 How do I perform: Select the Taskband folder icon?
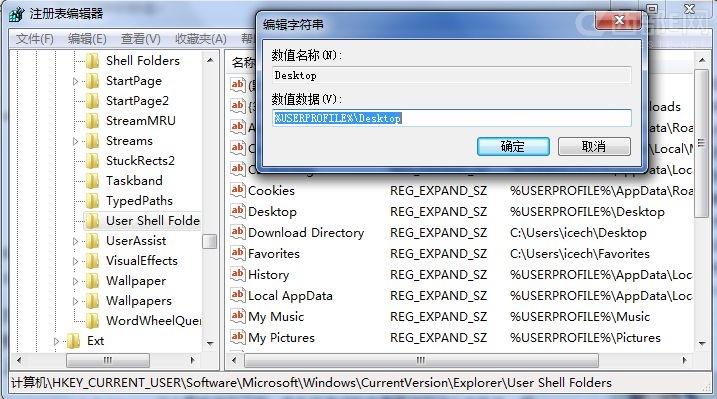tap(92, 181)
